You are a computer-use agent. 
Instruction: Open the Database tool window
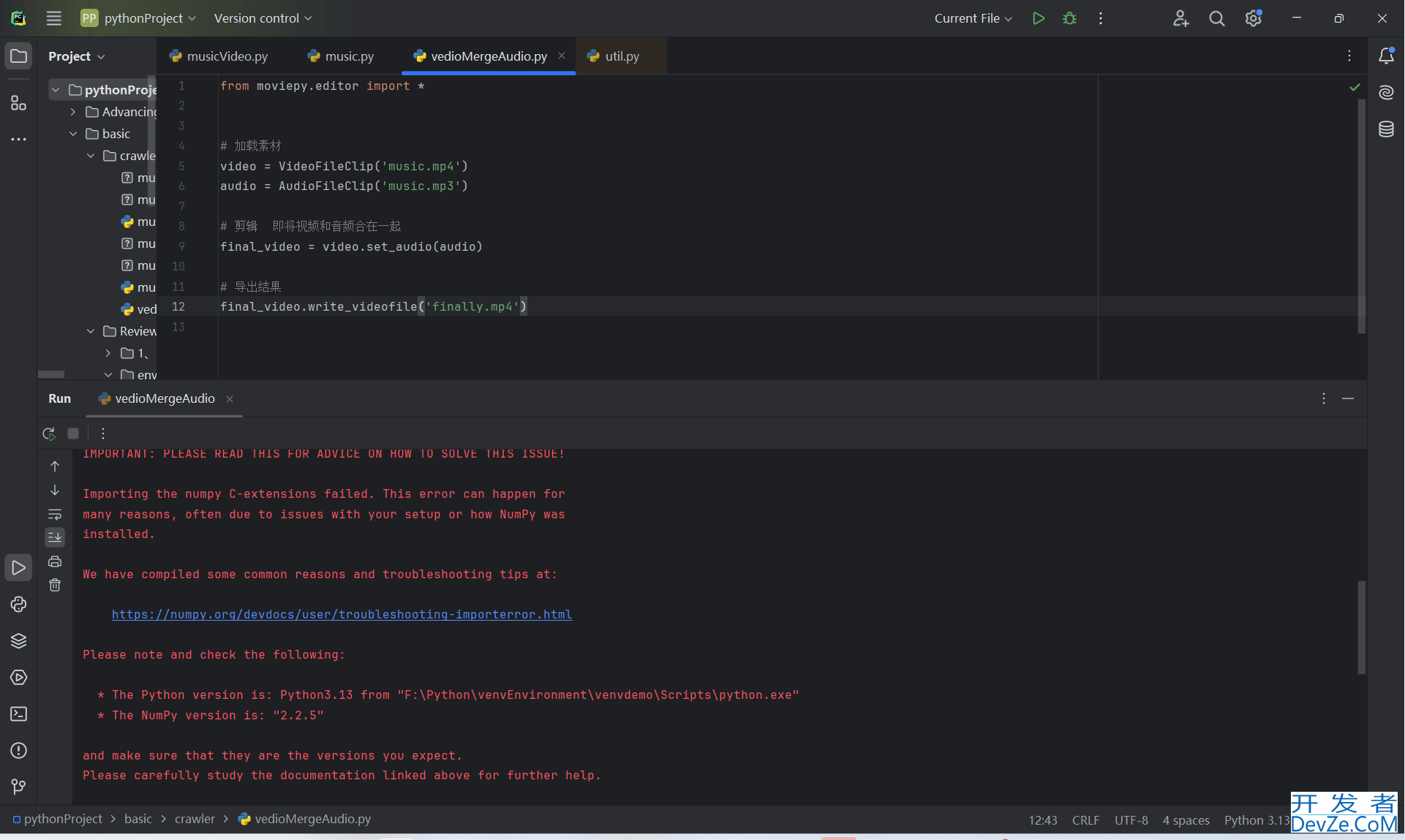[x=1386, y=129]
